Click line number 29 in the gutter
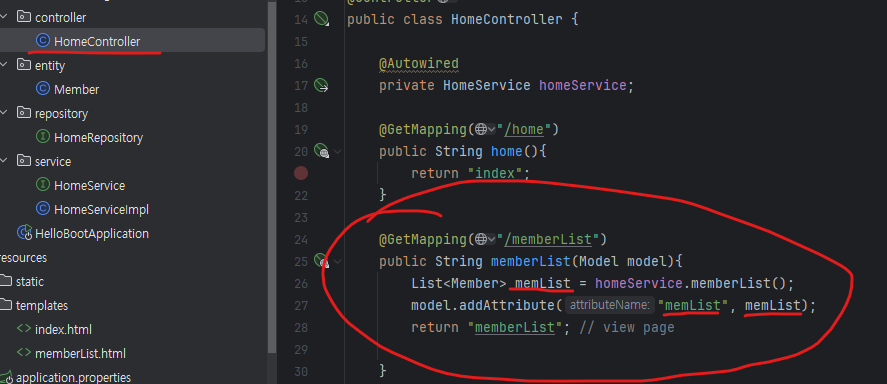The width and height of the screenshot is (887, 384). (x=301, y=349)
